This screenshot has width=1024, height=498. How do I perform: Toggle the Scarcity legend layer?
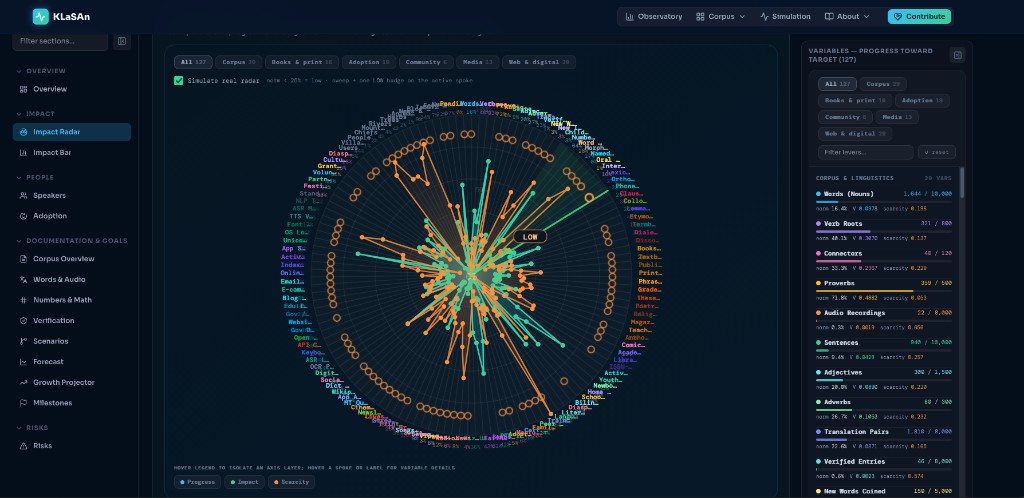pos(291,482)
